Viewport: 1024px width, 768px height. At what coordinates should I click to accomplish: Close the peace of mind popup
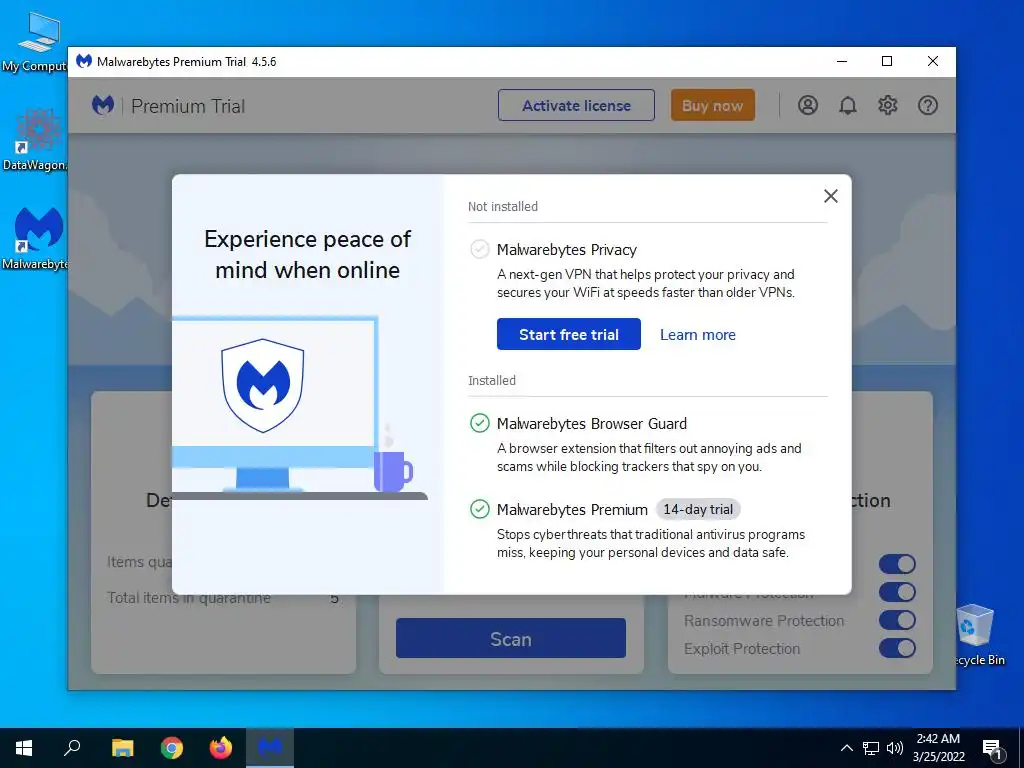(x=831, y=196)
